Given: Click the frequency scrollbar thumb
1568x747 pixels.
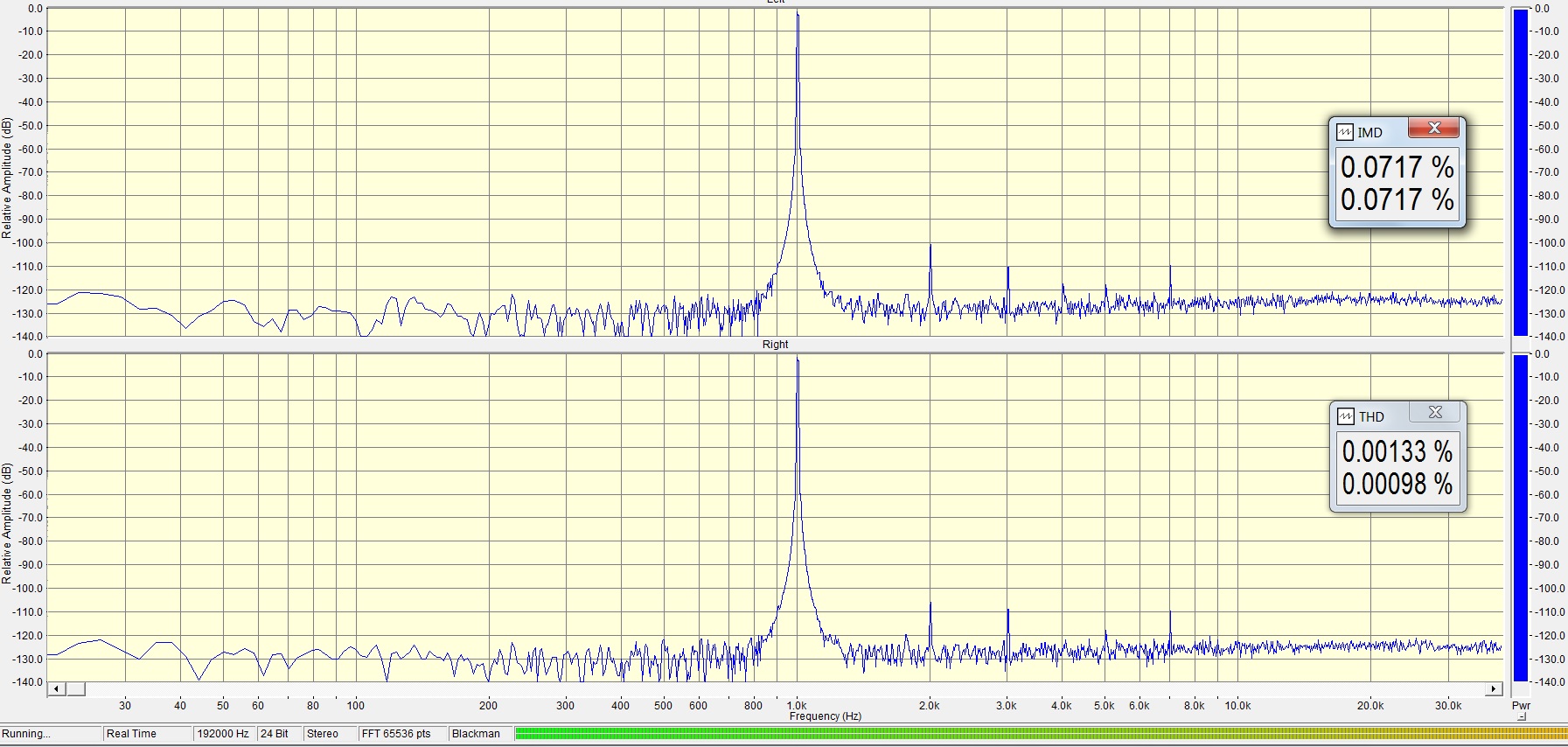Looking at the screenshot, I should [x=75, y=689].
